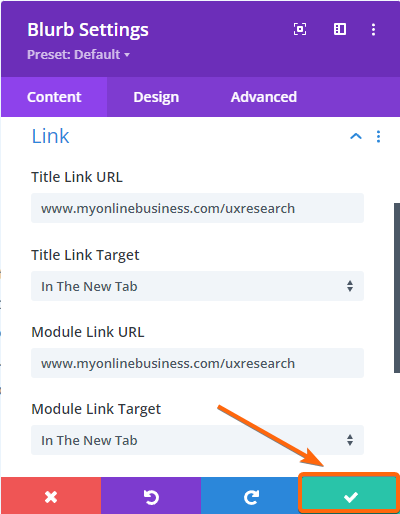Viewport: 400px width, 514px height.
Task: Click the Title Link URL field
Action: coord(197,208)
